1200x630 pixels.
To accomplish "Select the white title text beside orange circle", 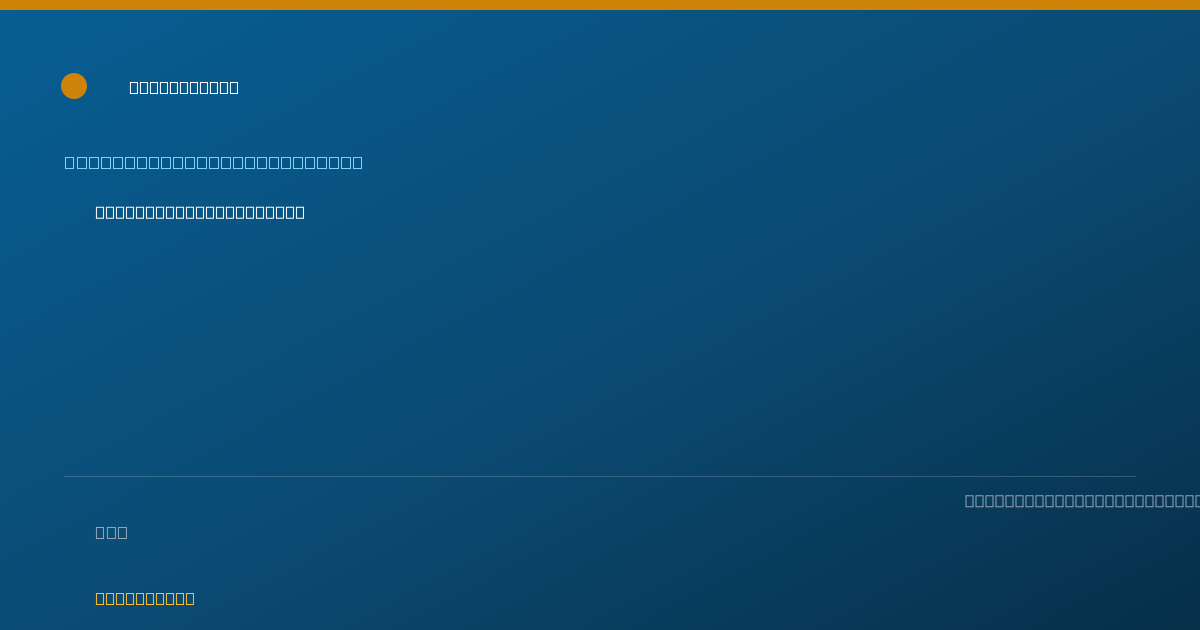I will 184,87.
